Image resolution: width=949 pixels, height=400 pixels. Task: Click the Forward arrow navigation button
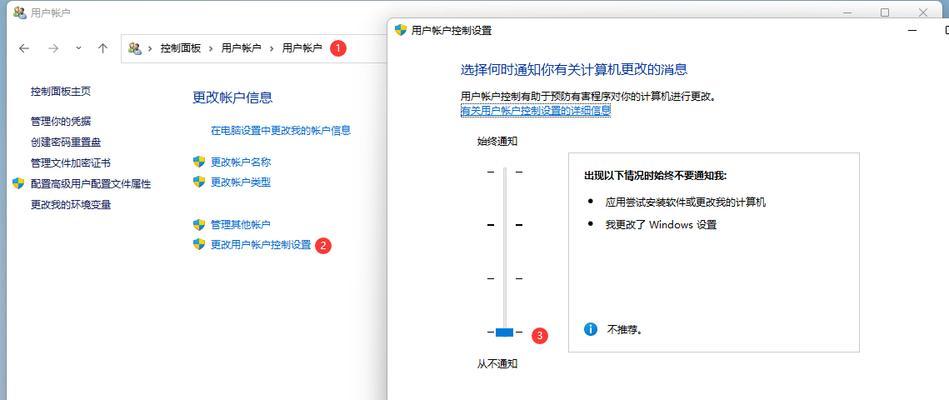(x=54, y=48)
